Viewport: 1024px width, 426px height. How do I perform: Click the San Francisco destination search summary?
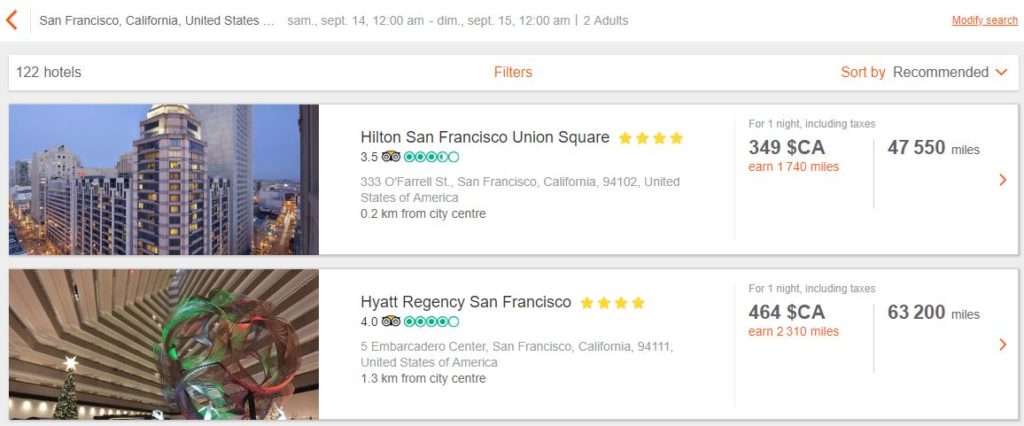(156, 21)
